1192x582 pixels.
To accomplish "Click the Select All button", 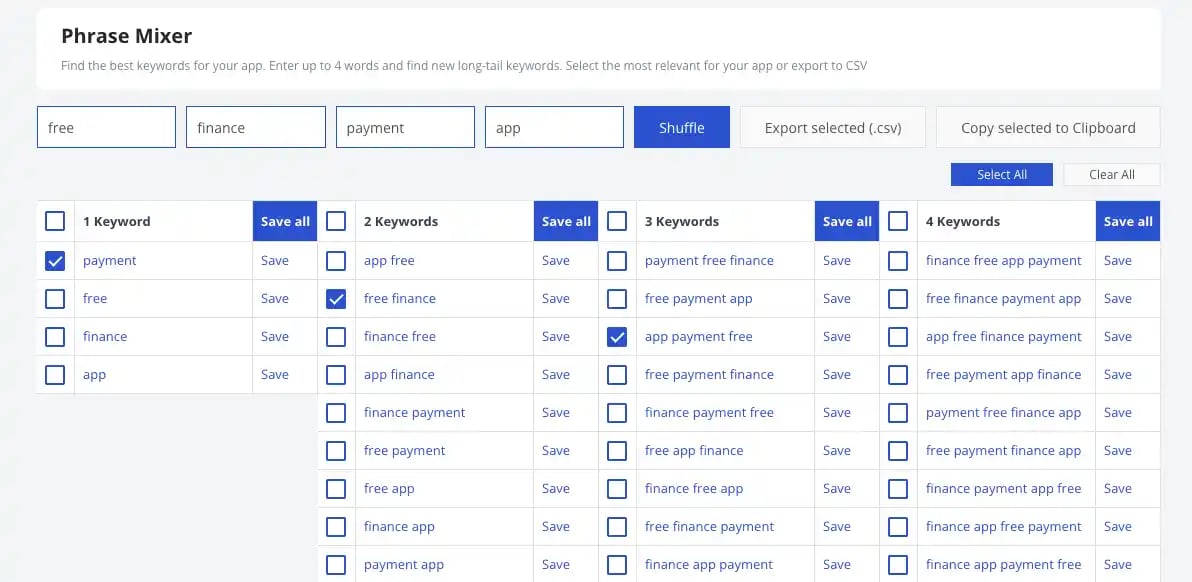I will (1001, 174).
